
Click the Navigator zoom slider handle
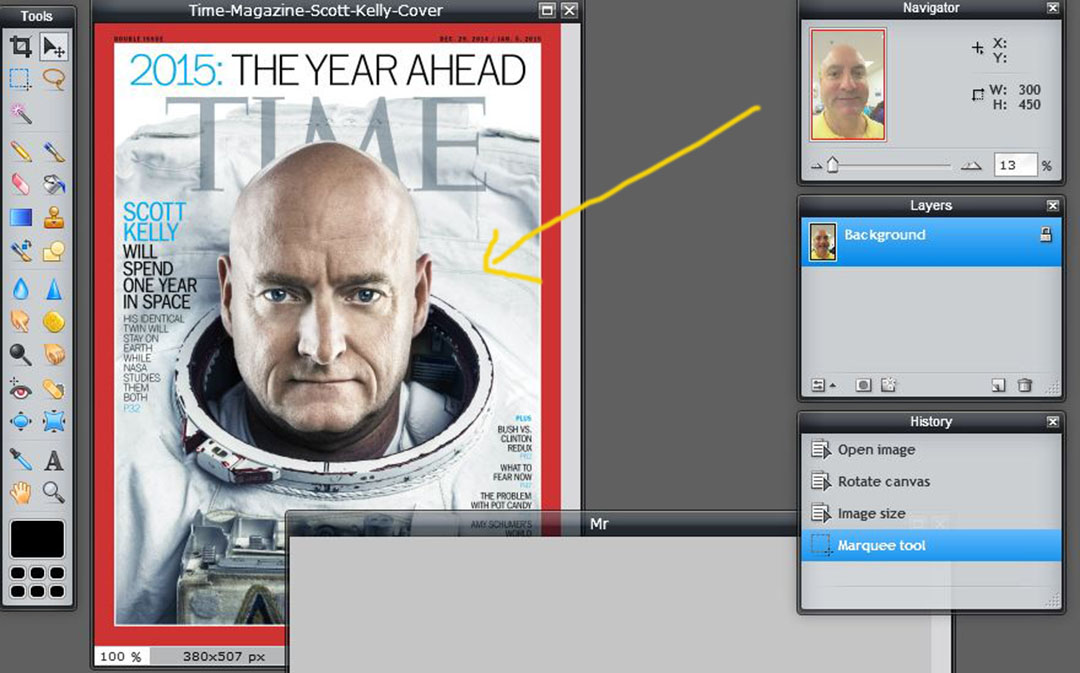pos(832,166)
